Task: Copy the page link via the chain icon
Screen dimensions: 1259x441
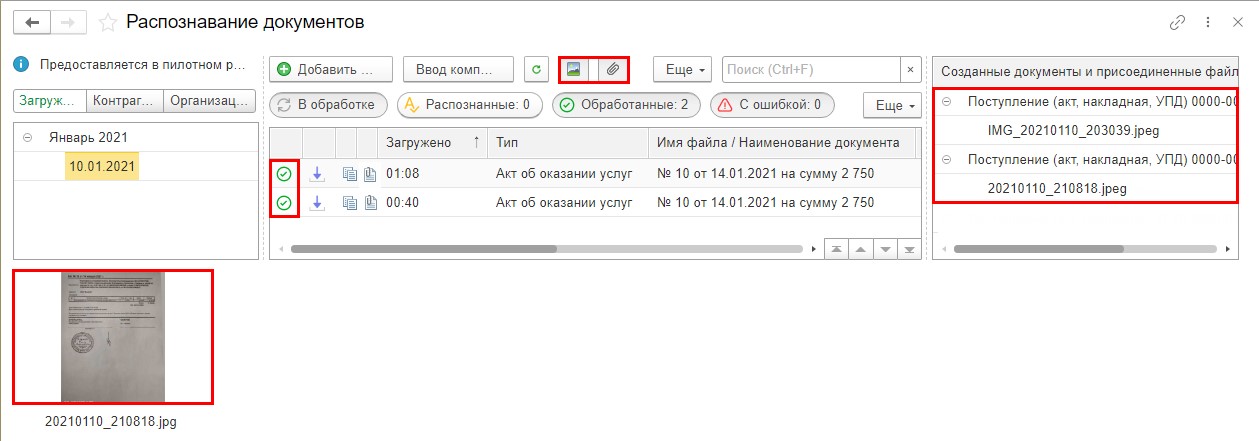Action: pyautogui.click(x=1178, y=22)
